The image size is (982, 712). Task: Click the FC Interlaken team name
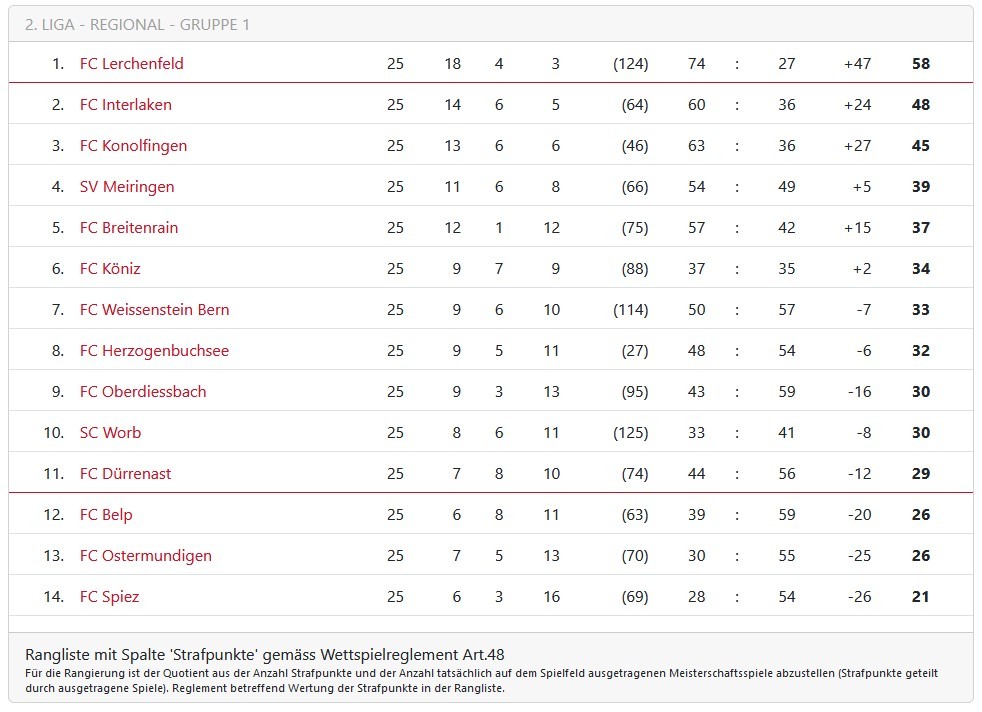tap(125, 104)
